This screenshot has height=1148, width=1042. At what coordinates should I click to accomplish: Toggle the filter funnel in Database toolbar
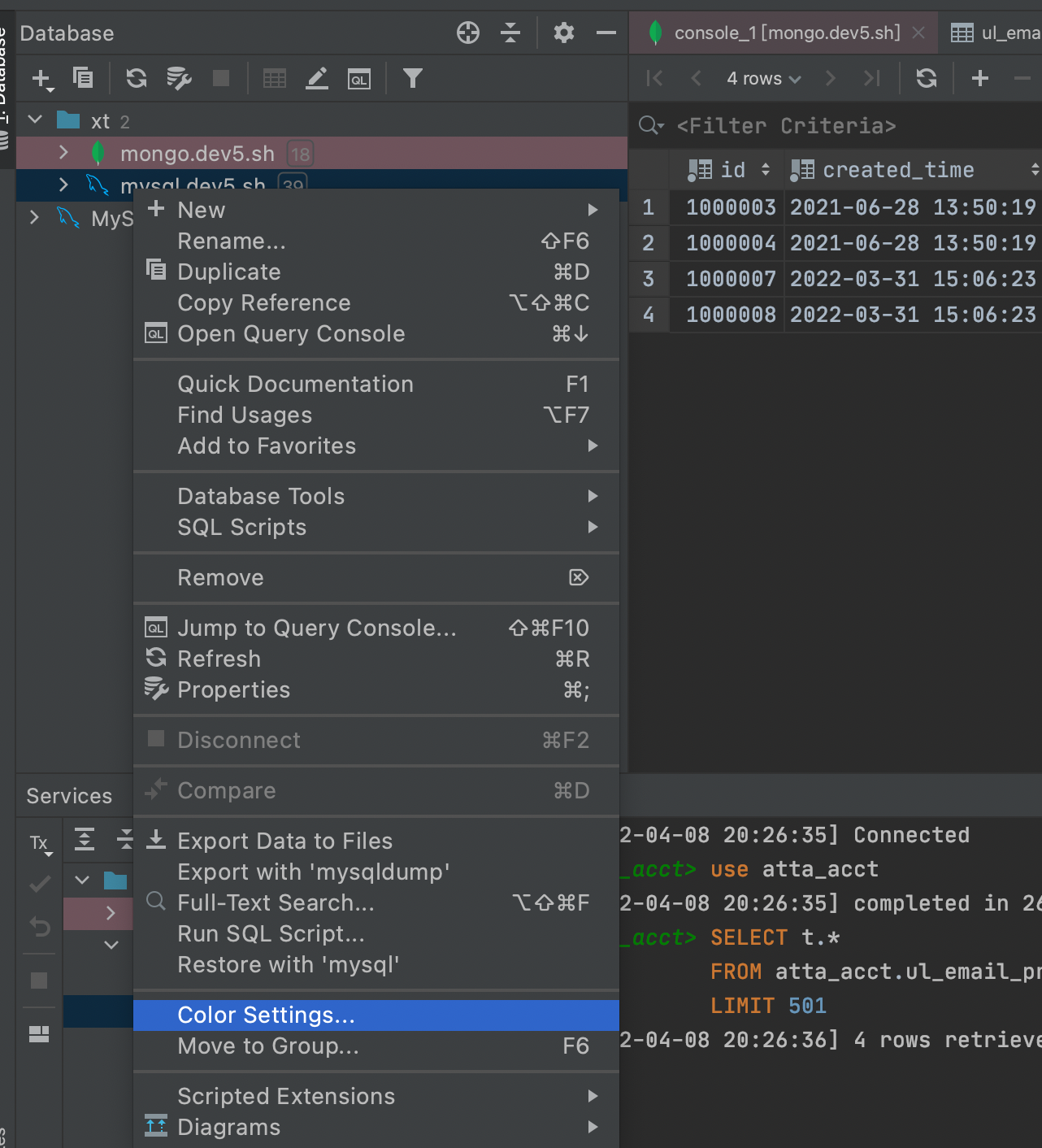[x=413, y=78]
